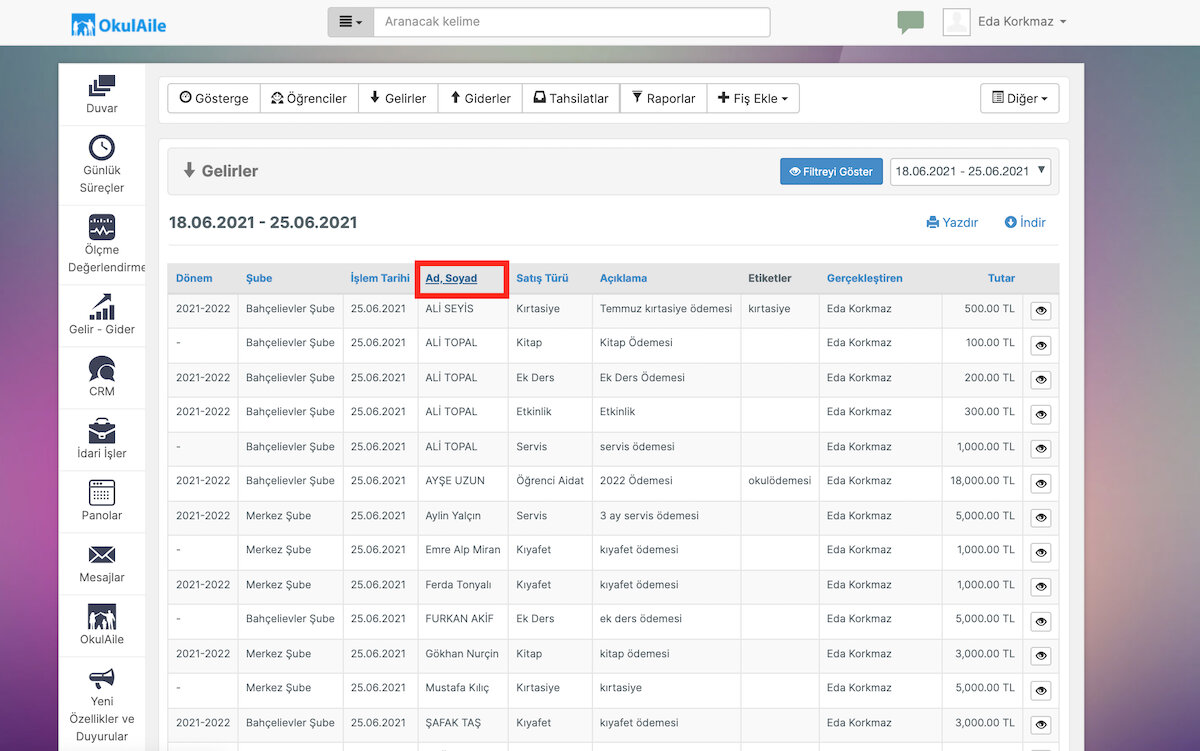Open the Panolar sidebar icon
Screen dimensions: 1200x751
point(102,492)
